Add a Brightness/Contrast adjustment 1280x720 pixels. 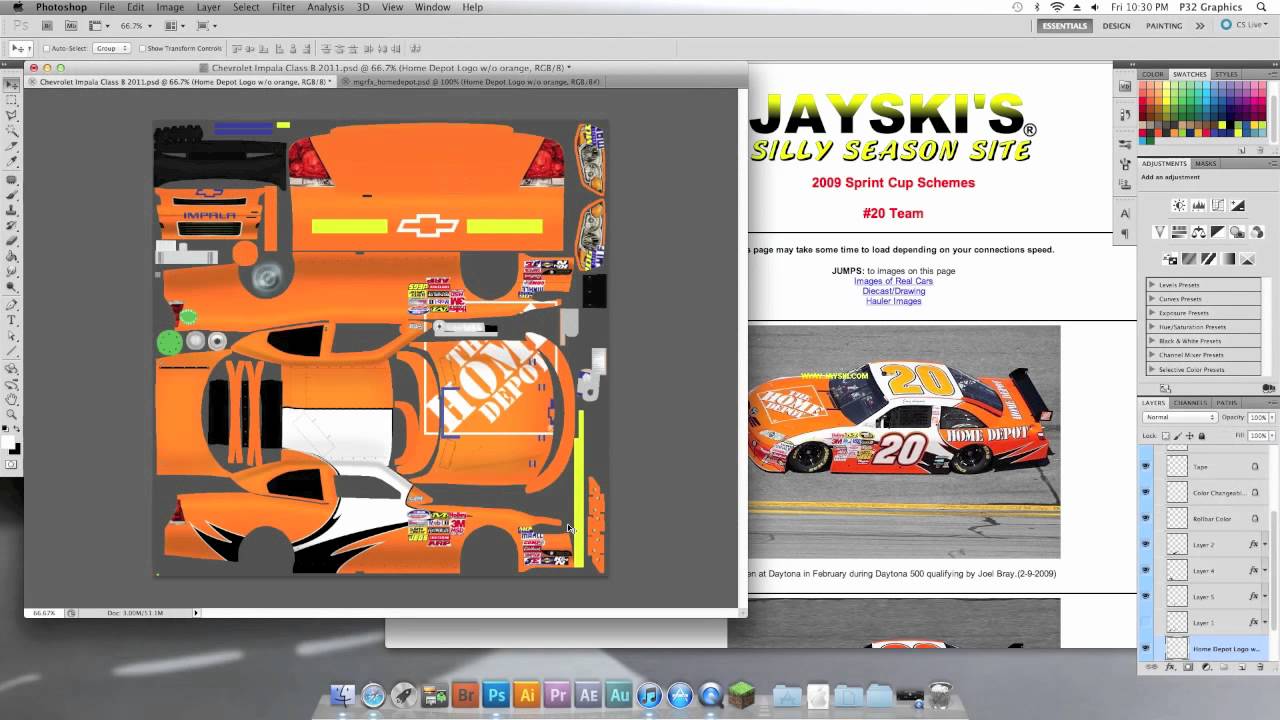[1179, 205]
